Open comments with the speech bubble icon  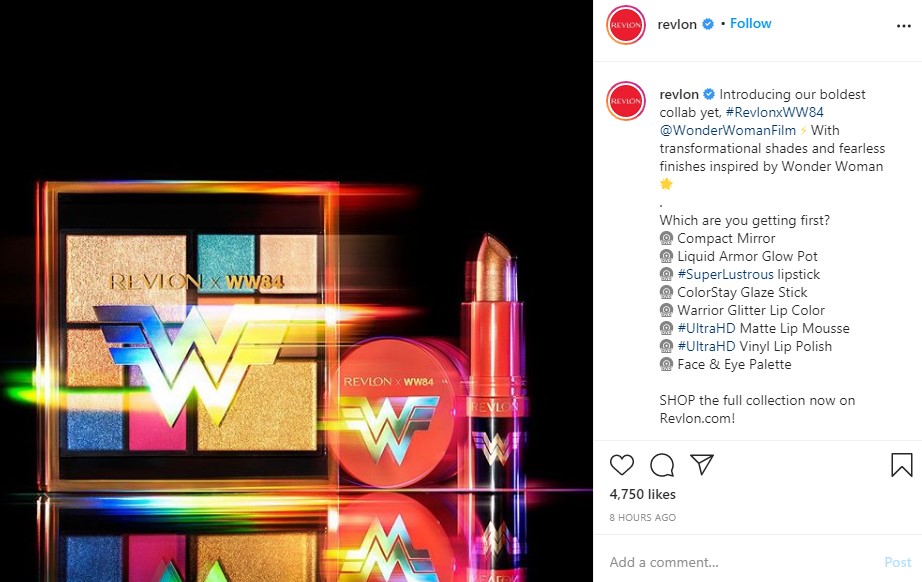[662, 464]
